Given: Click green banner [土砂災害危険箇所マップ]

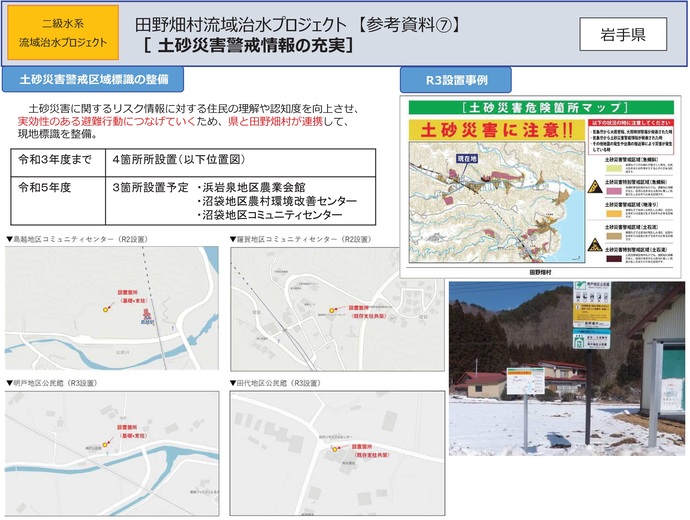Looking at the screenshot, I should pos(541,107).
